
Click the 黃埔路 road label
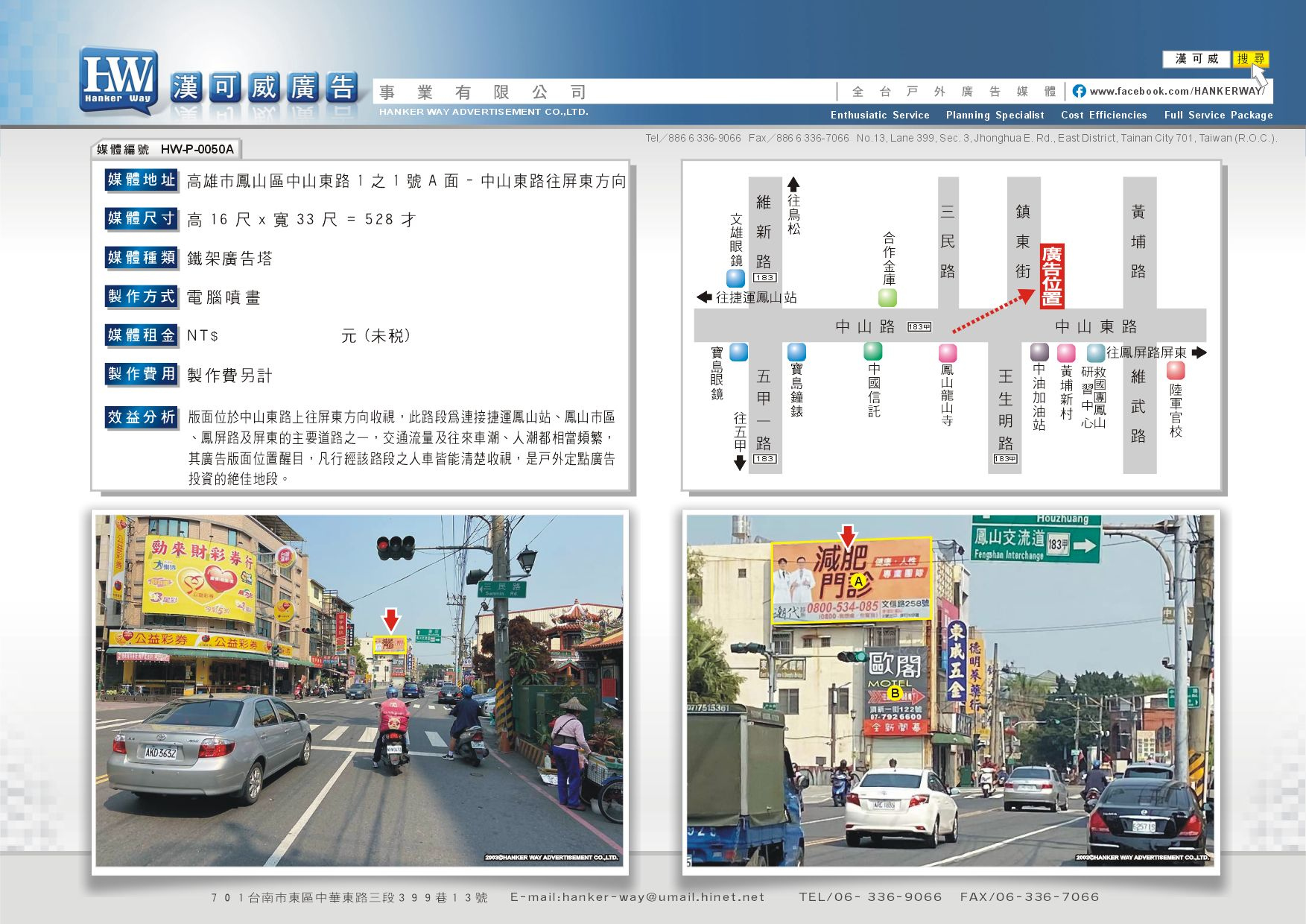1138,241
